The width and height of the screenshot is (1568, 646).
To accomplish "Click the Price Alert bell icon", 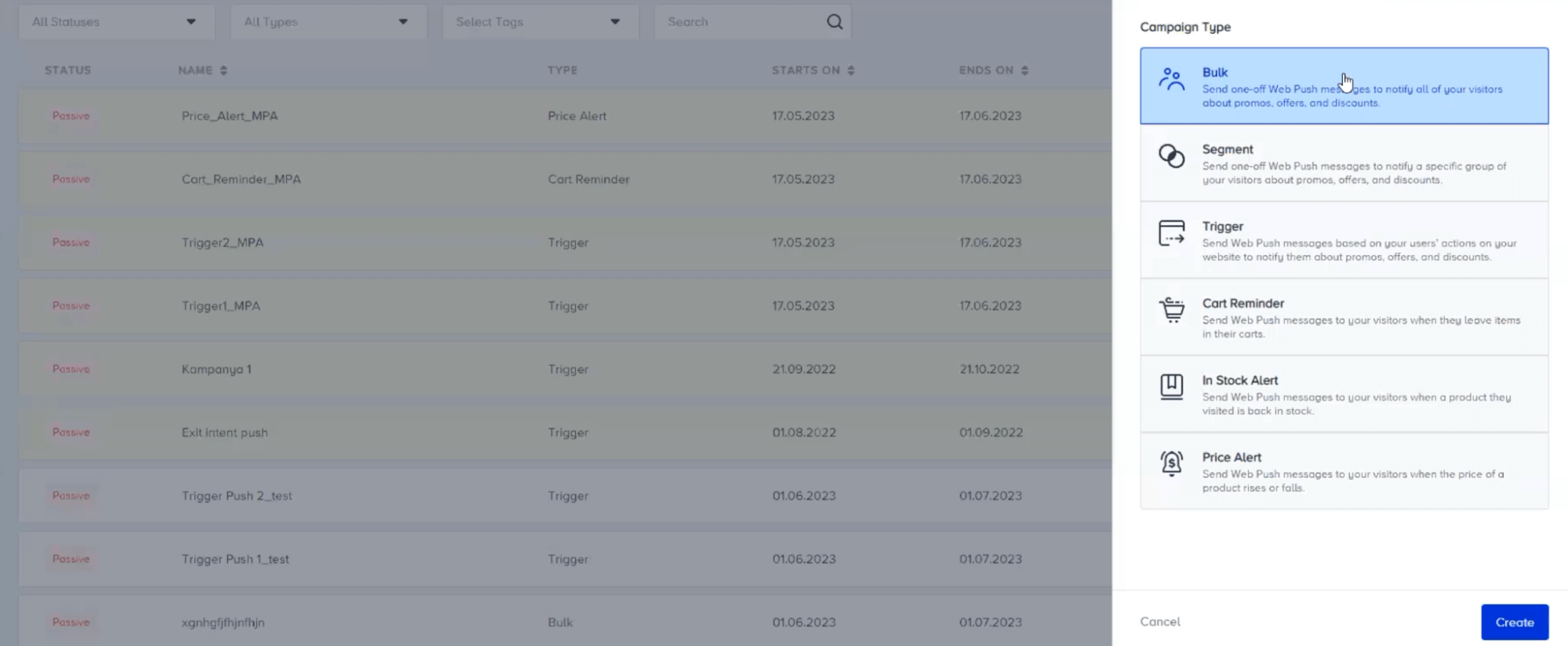I will point(1171,465).
